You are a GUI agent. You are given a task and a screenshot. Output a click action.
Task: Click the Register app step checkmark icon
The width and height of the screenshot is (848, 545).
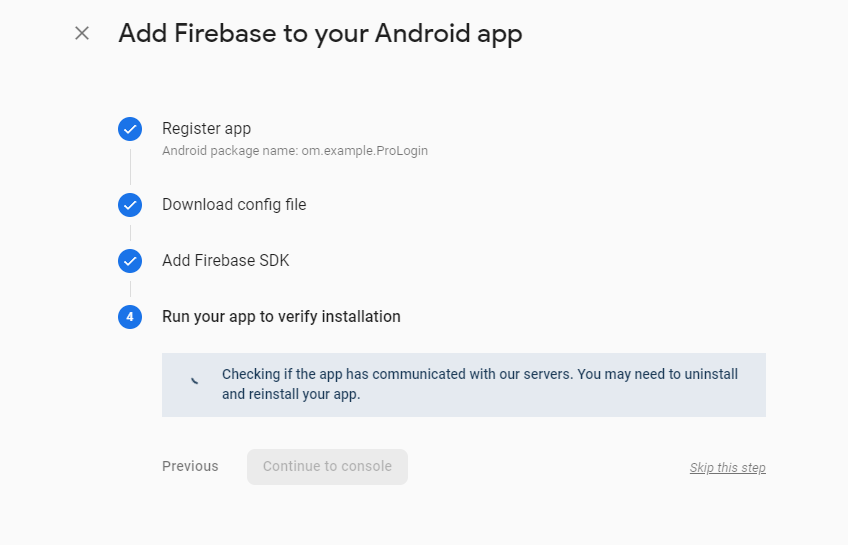[x=130, y=129]
